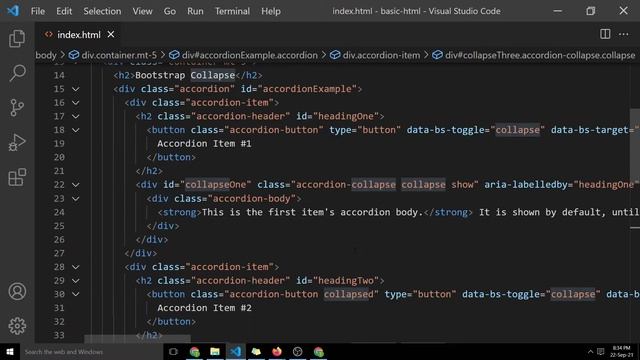Open the View menu
This screenshot has width=640, height=360.
tap(142, 11)
